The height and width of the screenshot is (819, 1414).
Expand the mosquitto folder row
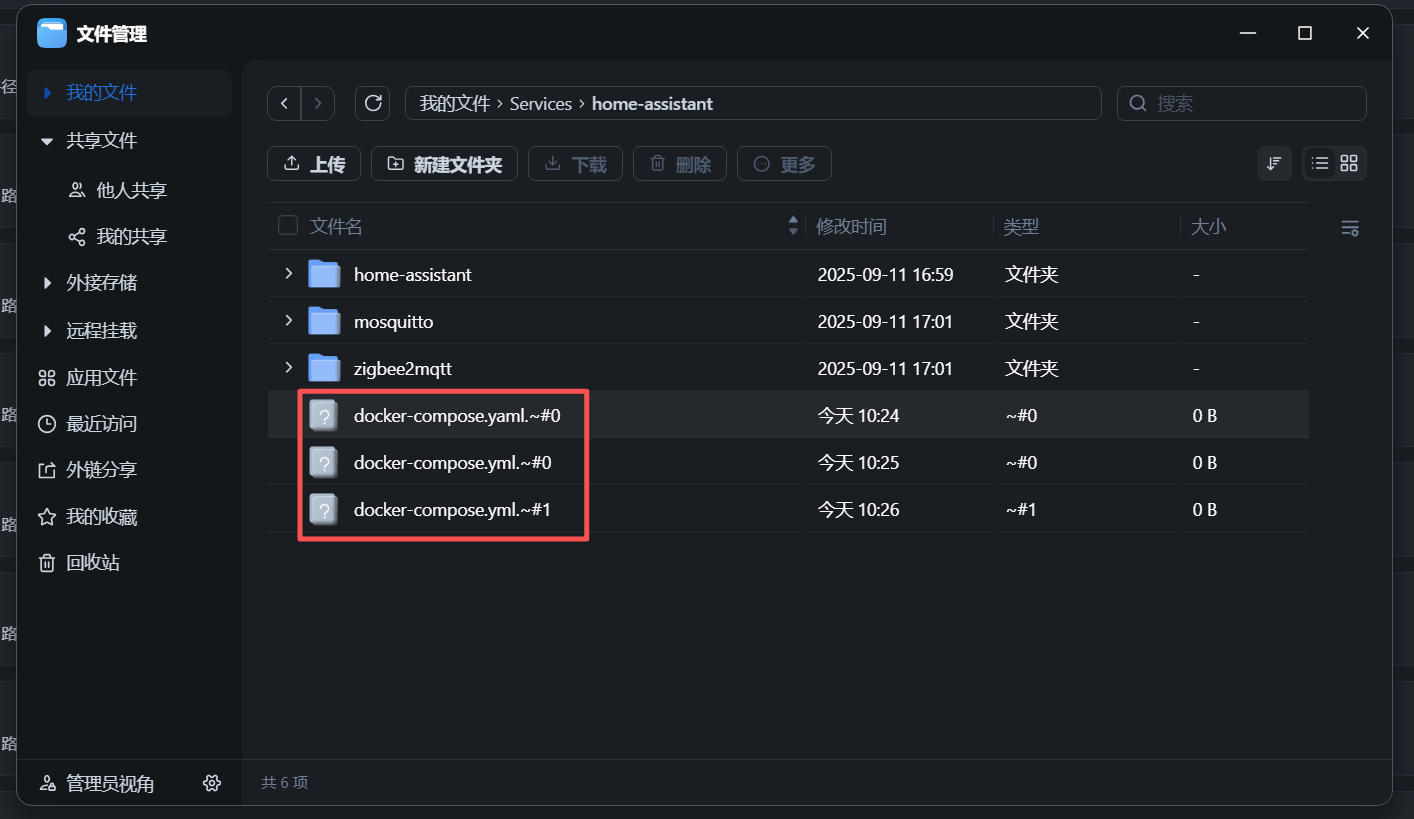[x=289, y=321]
